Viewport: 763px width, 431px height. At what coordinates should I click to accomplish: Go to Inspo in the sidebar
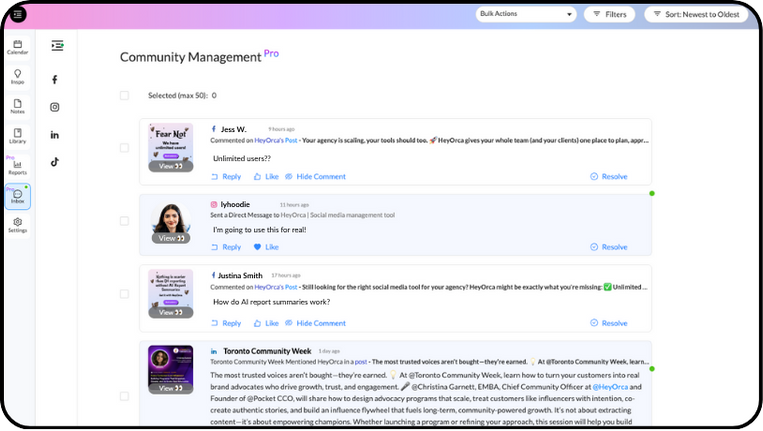[x=18, y=77]
